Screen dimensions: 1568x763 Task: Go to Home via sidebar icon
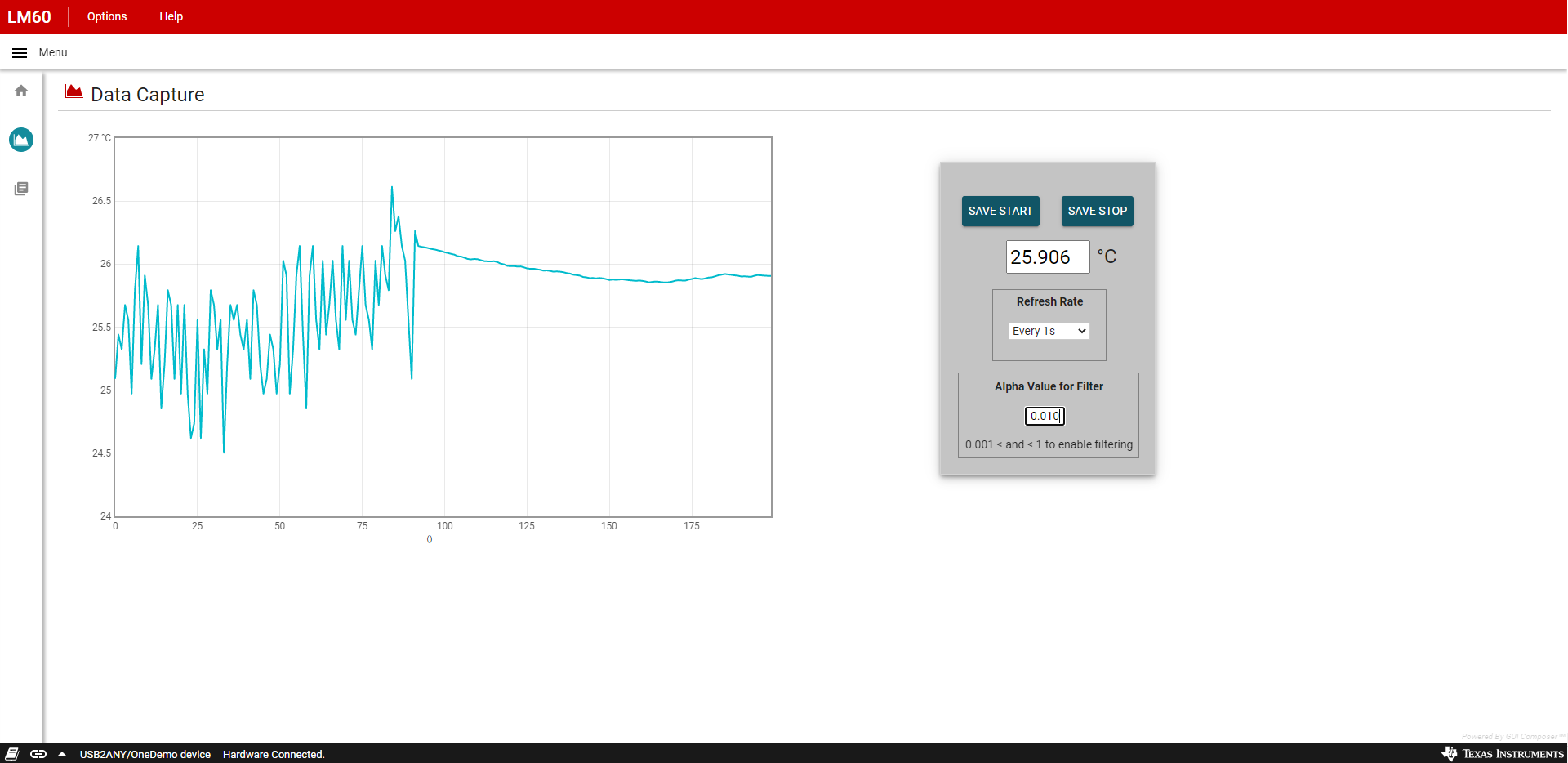21,91
